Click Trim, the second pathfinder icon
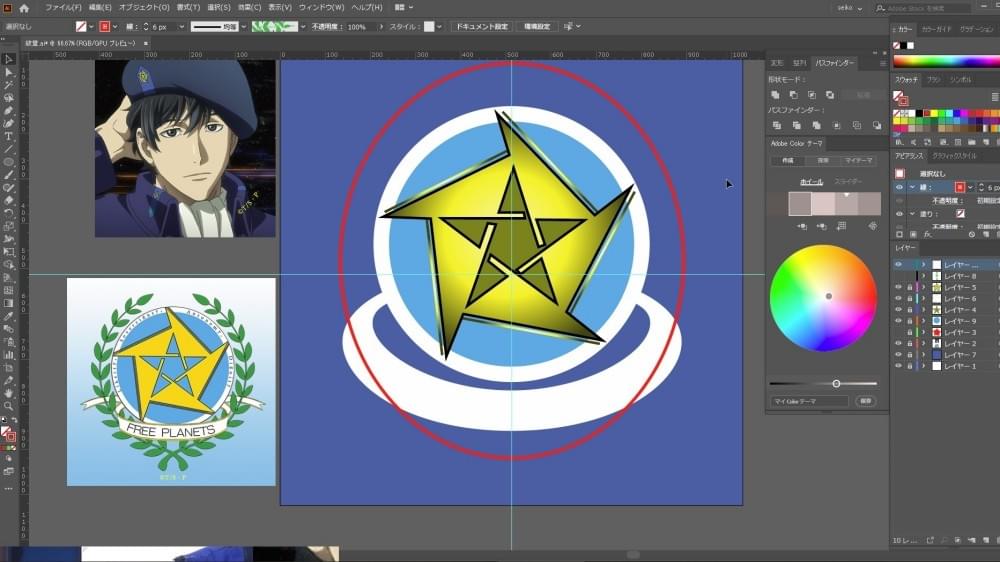The image size is (1000, 562). point(796,126)
